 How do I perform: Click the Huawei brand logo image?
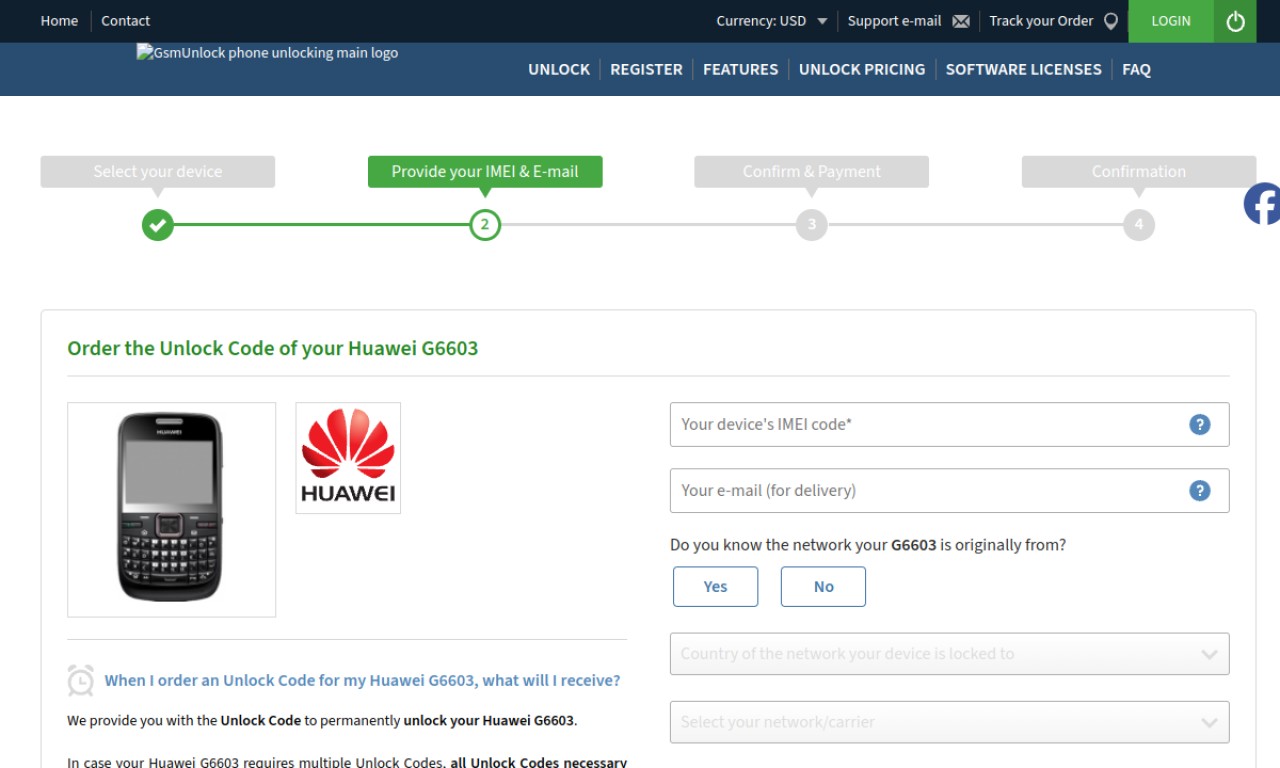(x=348, y=458)
